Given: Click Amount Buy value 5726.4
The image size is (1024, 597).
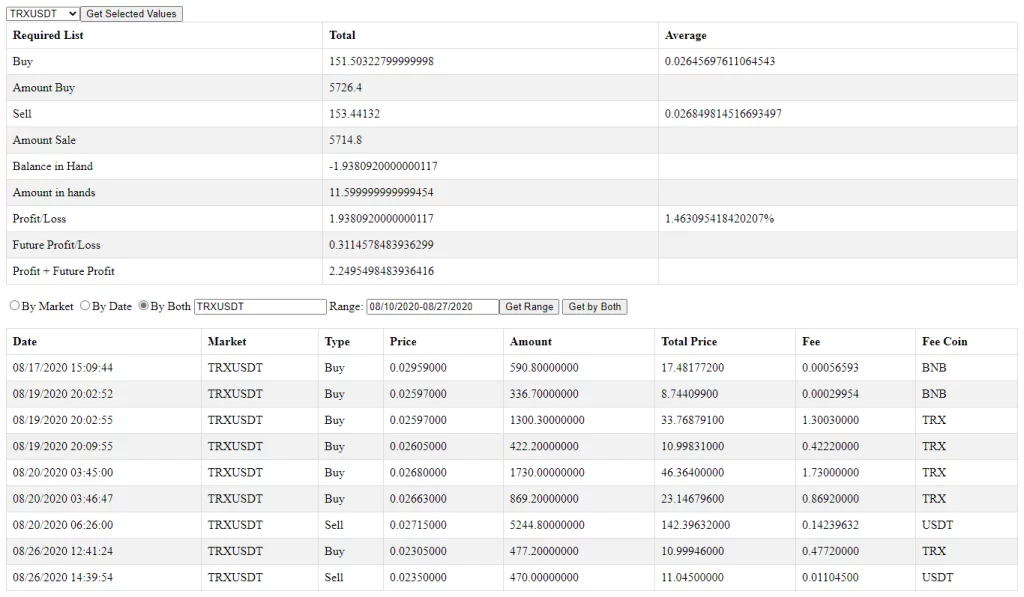Looking at the screenshot, I should click(345, 88).
